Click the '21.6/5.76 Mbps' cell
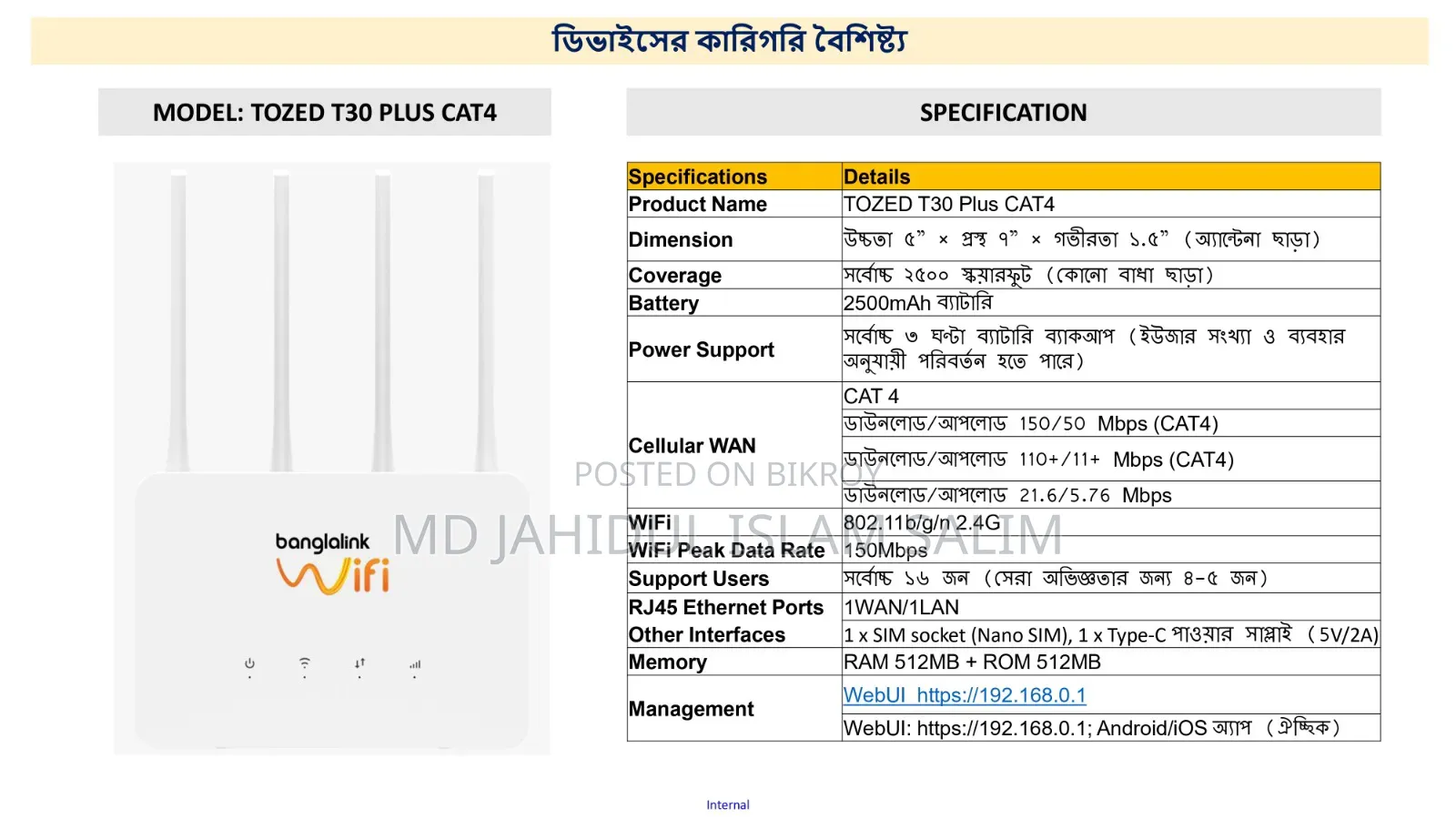This screenshot has width=1456, height=819. tap(1111, 495)
